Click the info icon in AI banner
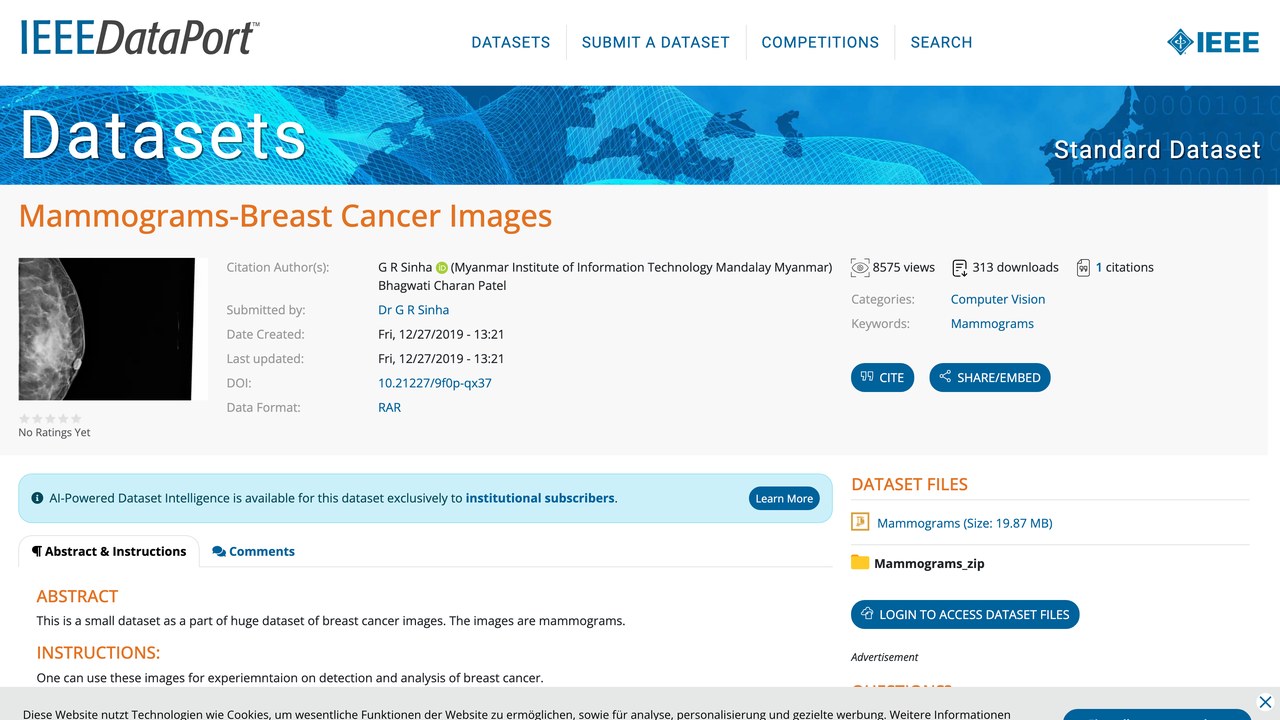 tap(38, 498)
